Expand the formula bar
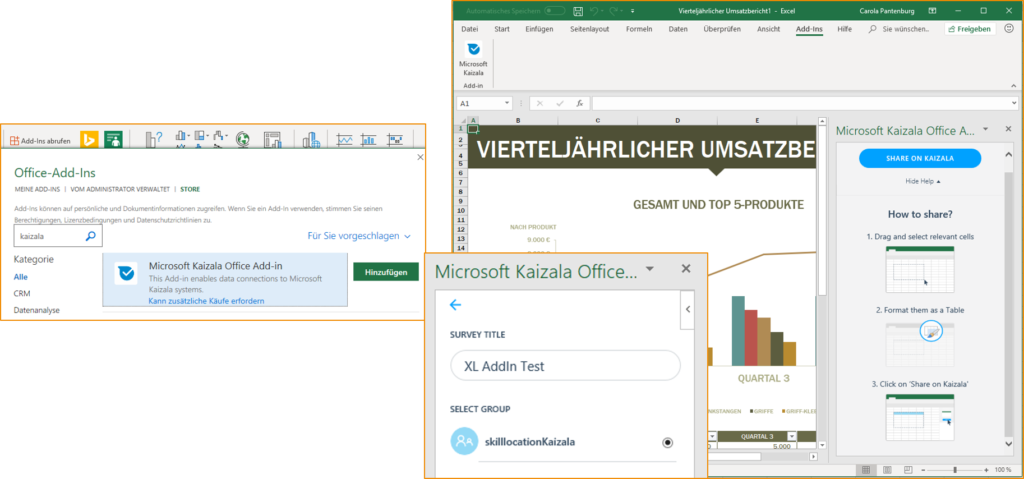 tap(1014, 103)
